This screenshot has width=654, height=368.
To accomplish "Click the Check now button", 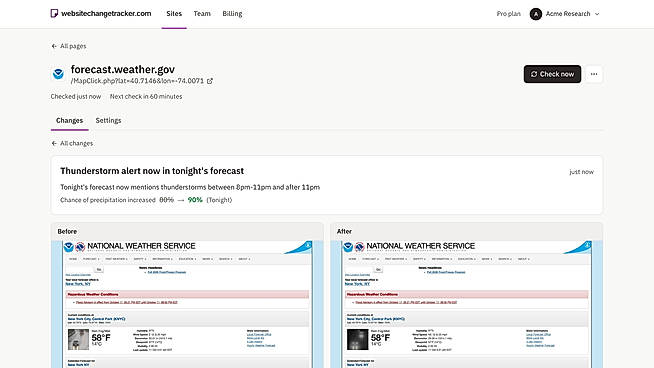I will pyautogui.click(x=552, y=74).
